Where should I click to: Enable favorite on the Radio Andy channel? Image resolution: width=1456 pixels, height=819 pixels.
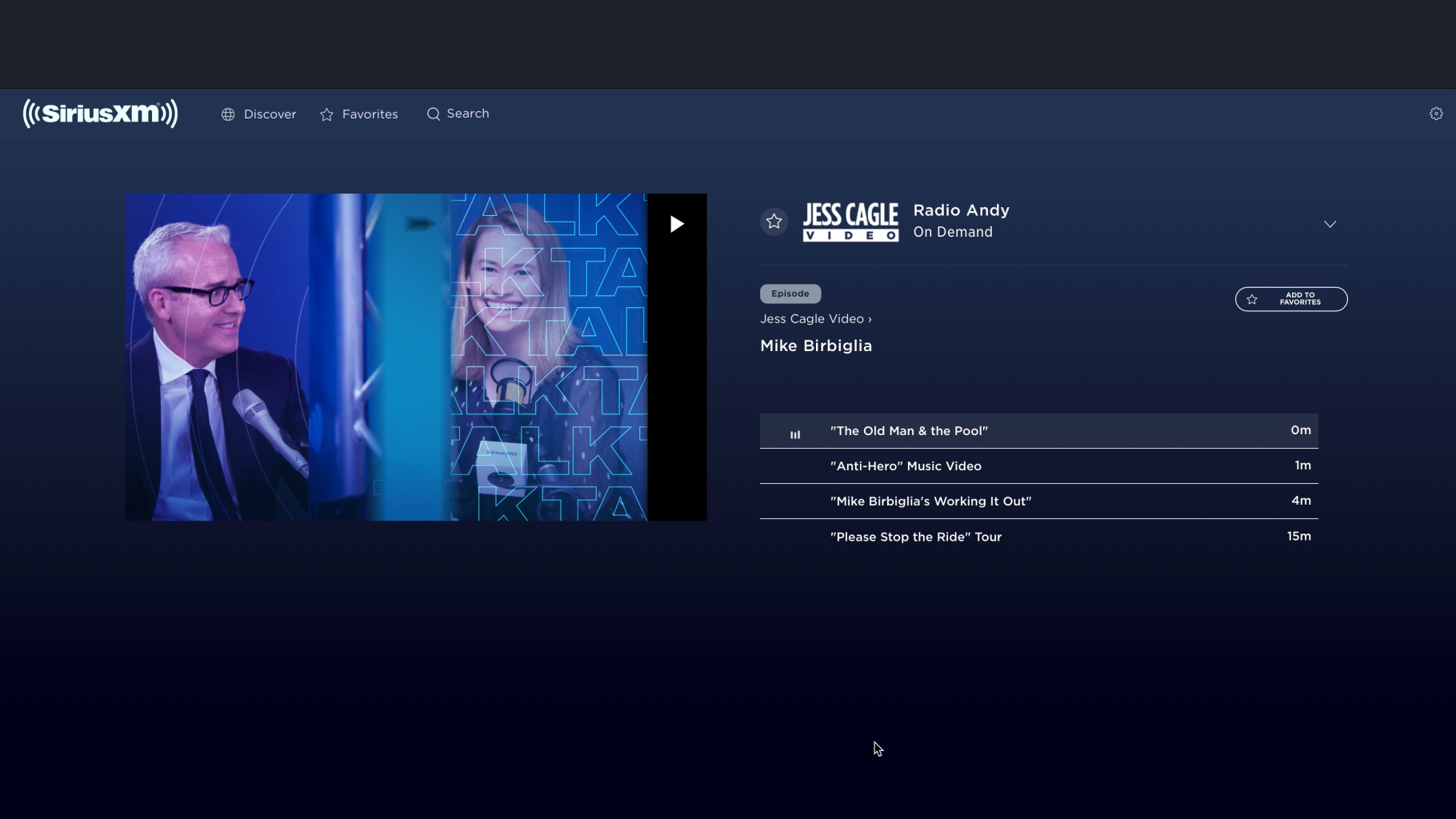774,222
